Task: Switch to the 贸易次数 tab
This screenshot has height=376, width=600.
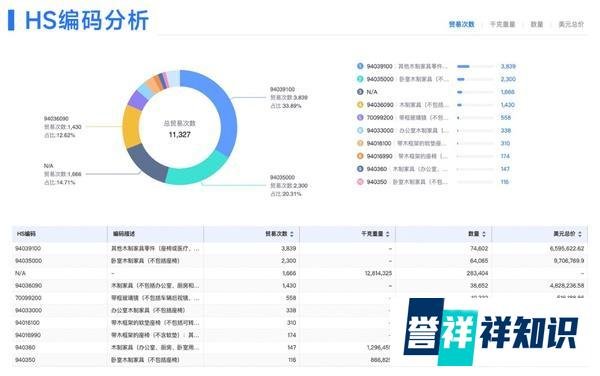Action: pyautogui.click(x=461, y=24)
